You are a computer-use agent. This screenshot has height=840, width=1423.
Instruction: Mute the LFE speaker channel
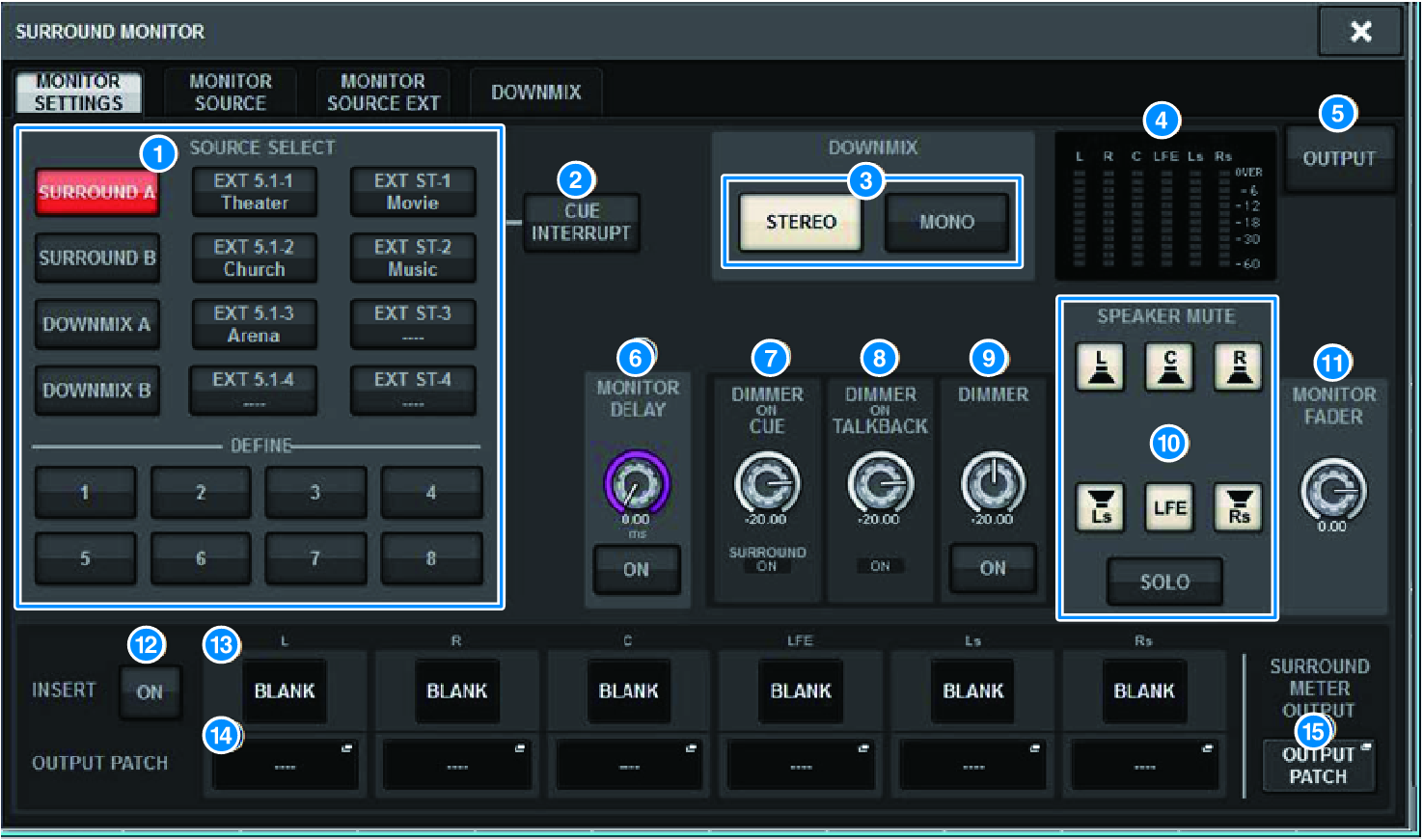click(1169, 507)
